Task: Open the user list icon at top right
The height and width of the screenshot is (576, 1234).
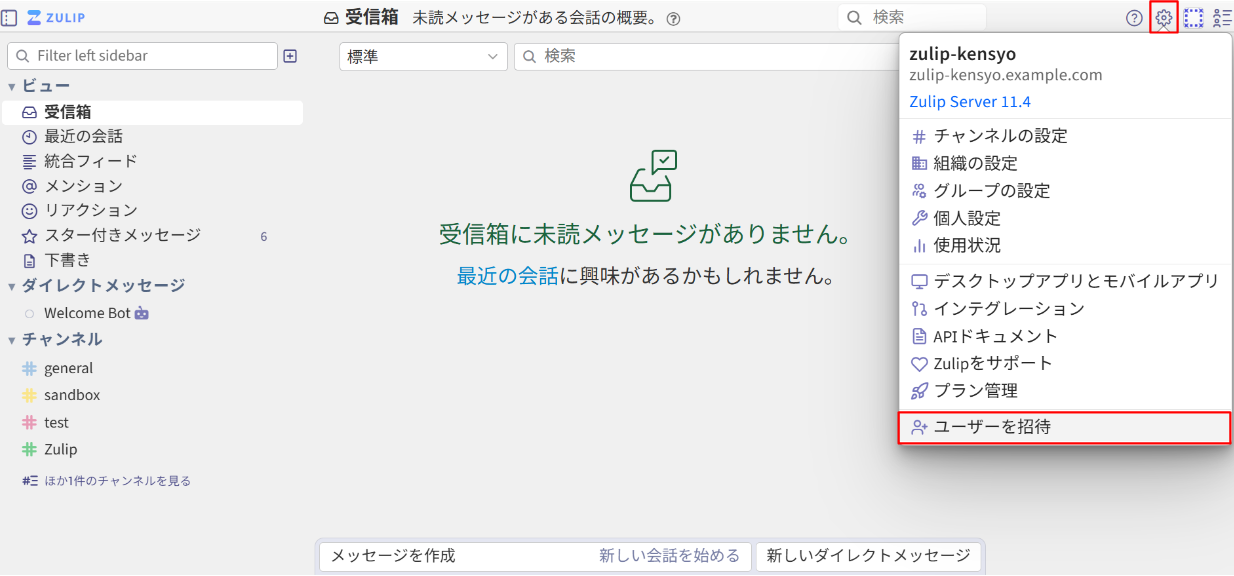Action: 1222,17
